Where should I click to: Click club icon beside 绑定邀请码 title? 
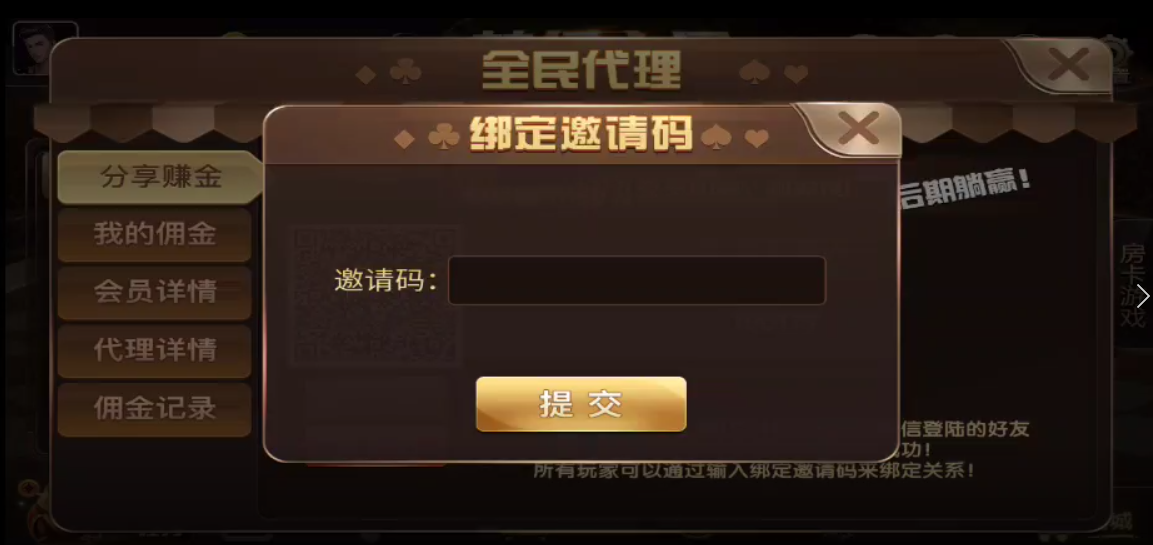pos(443,136)
